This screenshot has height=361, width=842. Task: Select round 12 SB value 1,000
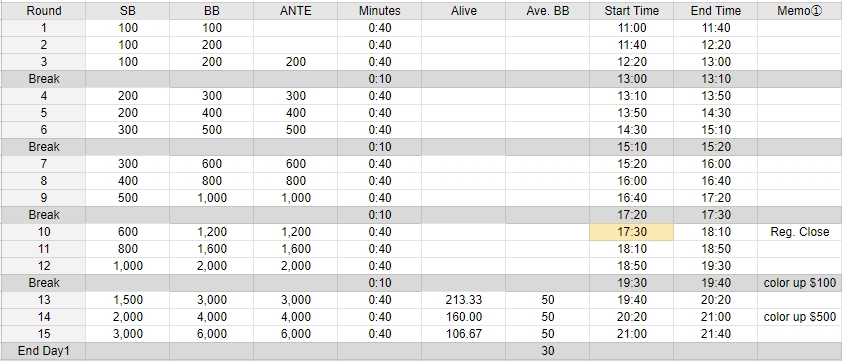(x=128, y=266)
